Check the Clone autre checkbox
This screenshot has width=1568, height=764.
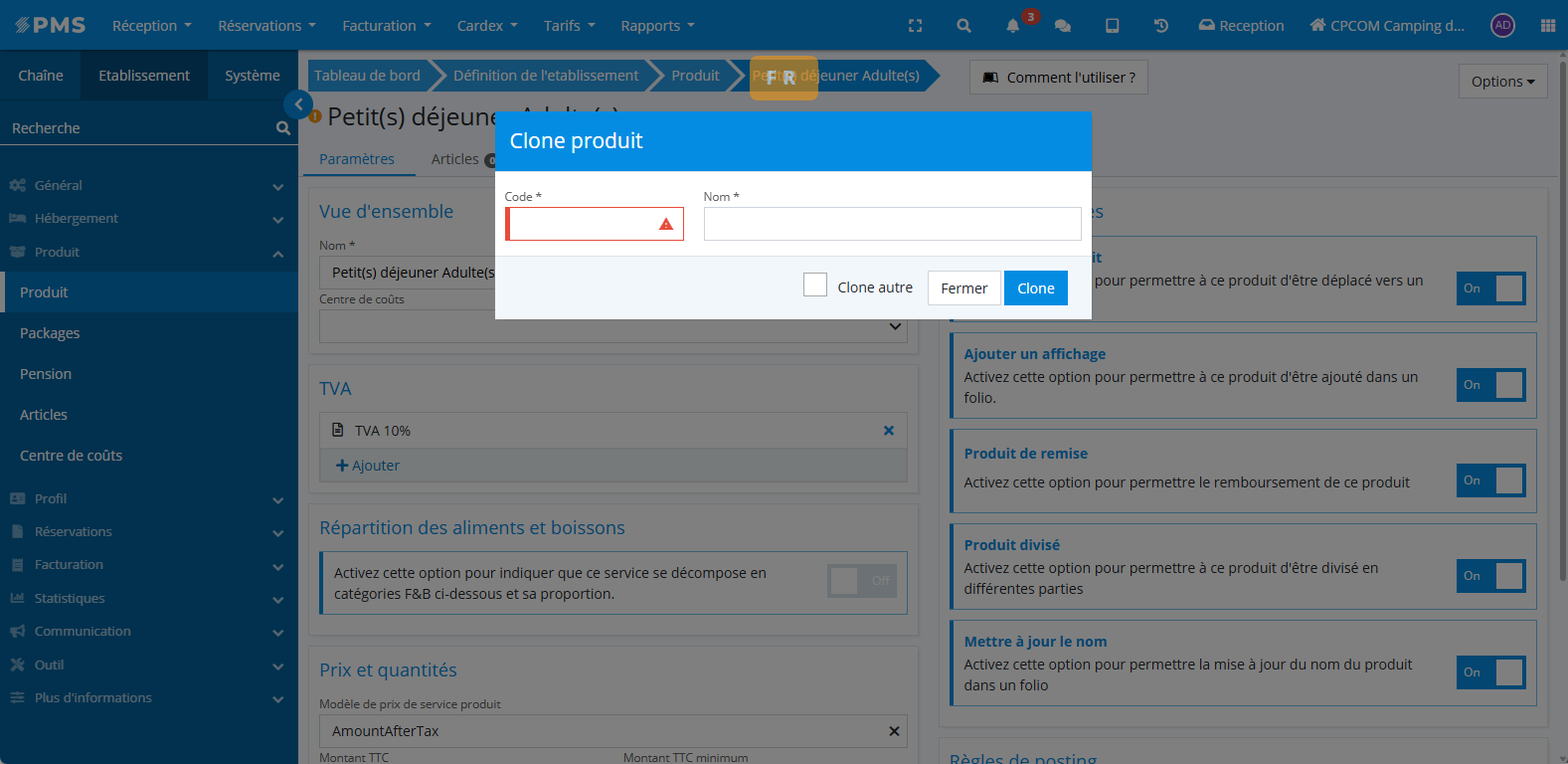(815, 286)
